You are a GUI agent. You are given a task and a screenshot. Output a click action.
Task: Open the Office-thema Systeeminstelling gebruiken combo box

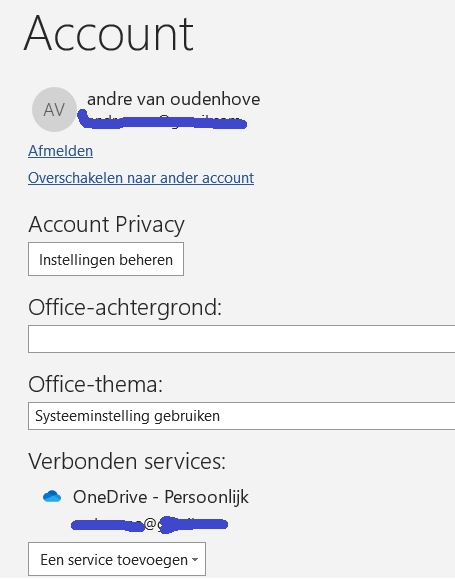pyautogui.click(x=242, y=416)
